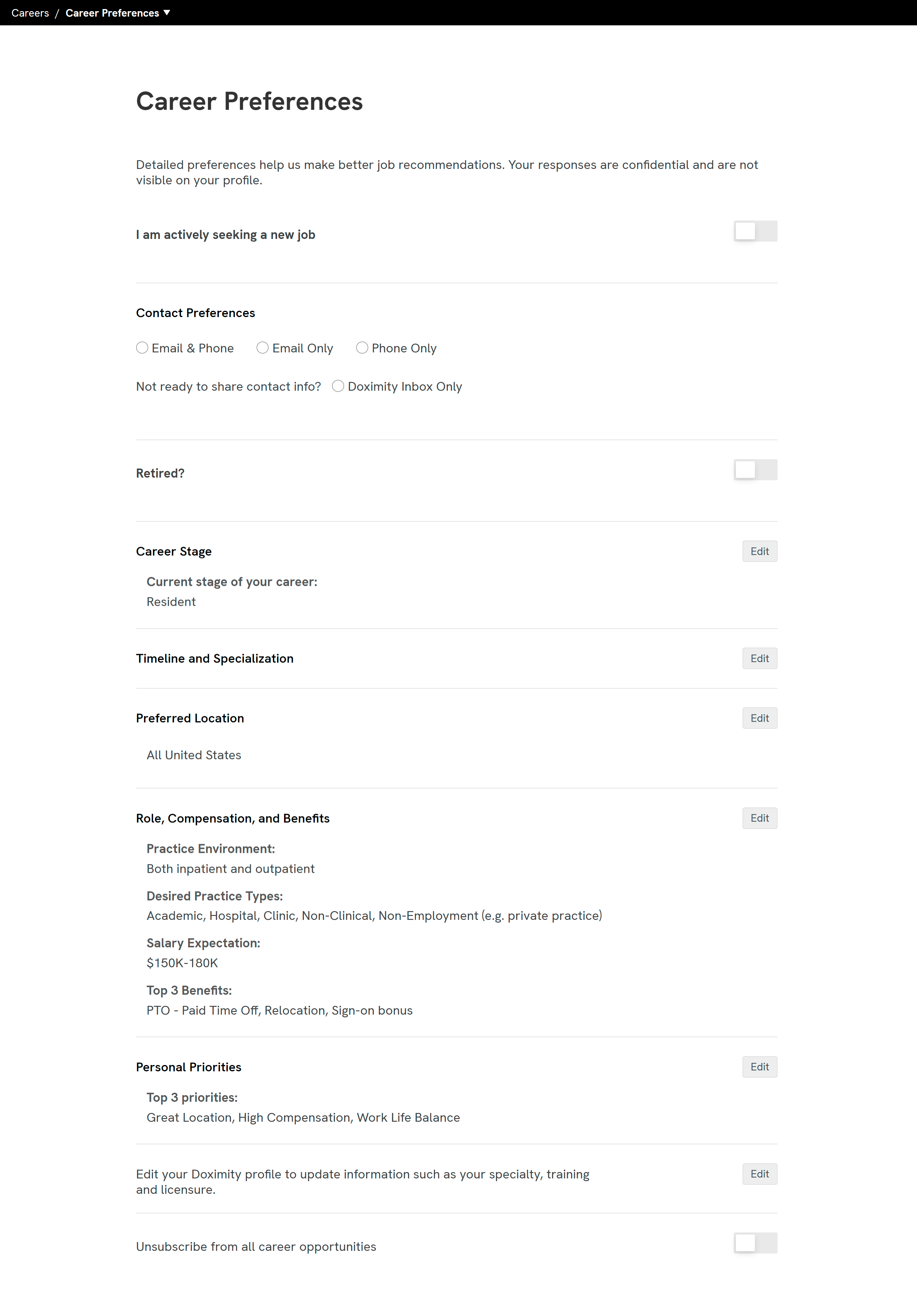Toggle 'I am actively seeking a new job'
Image resolution: width=917 pixels, height=1316 pixels.
(x=755, y=231)
